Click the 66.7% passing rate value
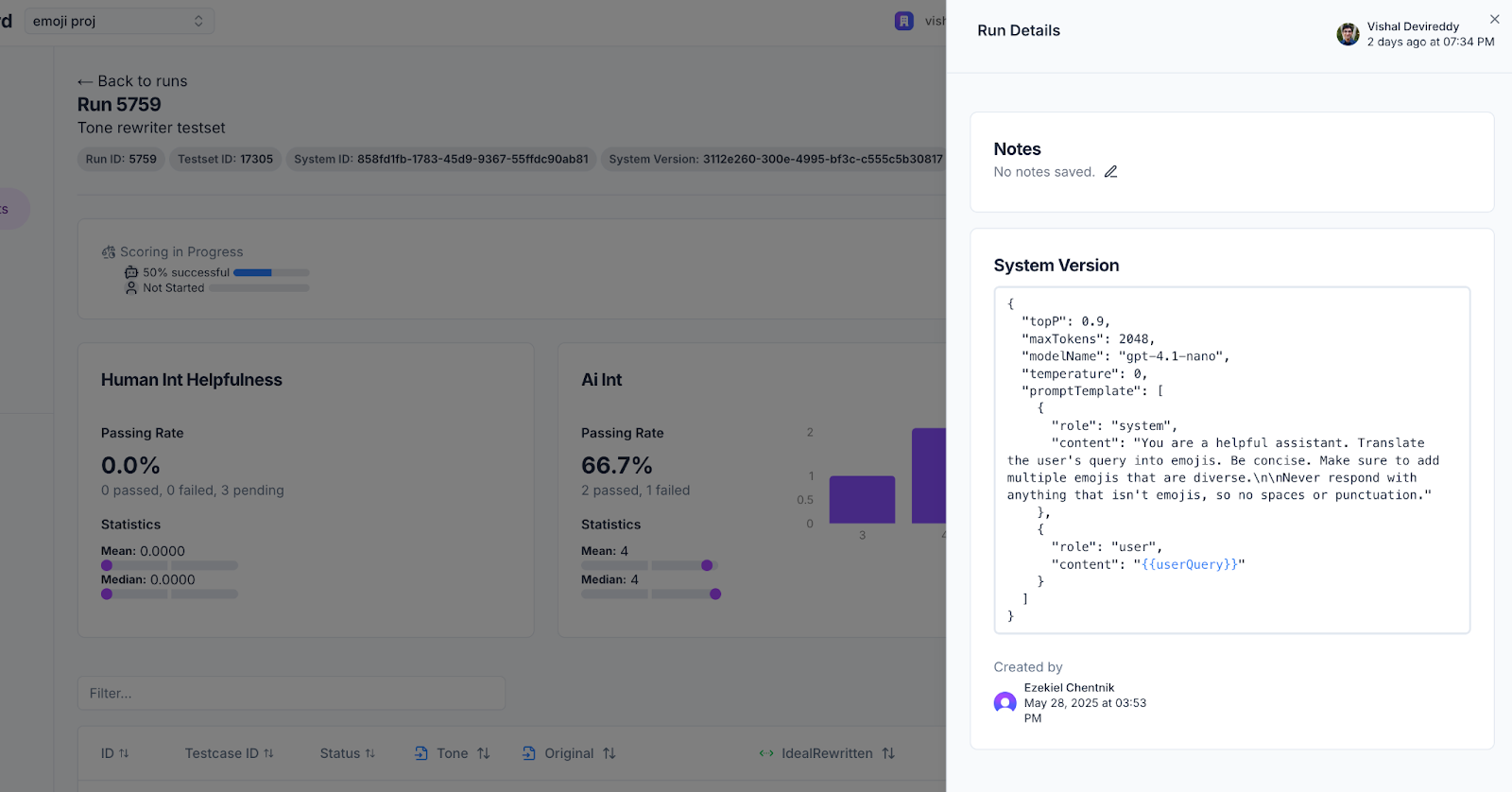The height and width of the screenshot is (792, 1512). tap(617, 465)
